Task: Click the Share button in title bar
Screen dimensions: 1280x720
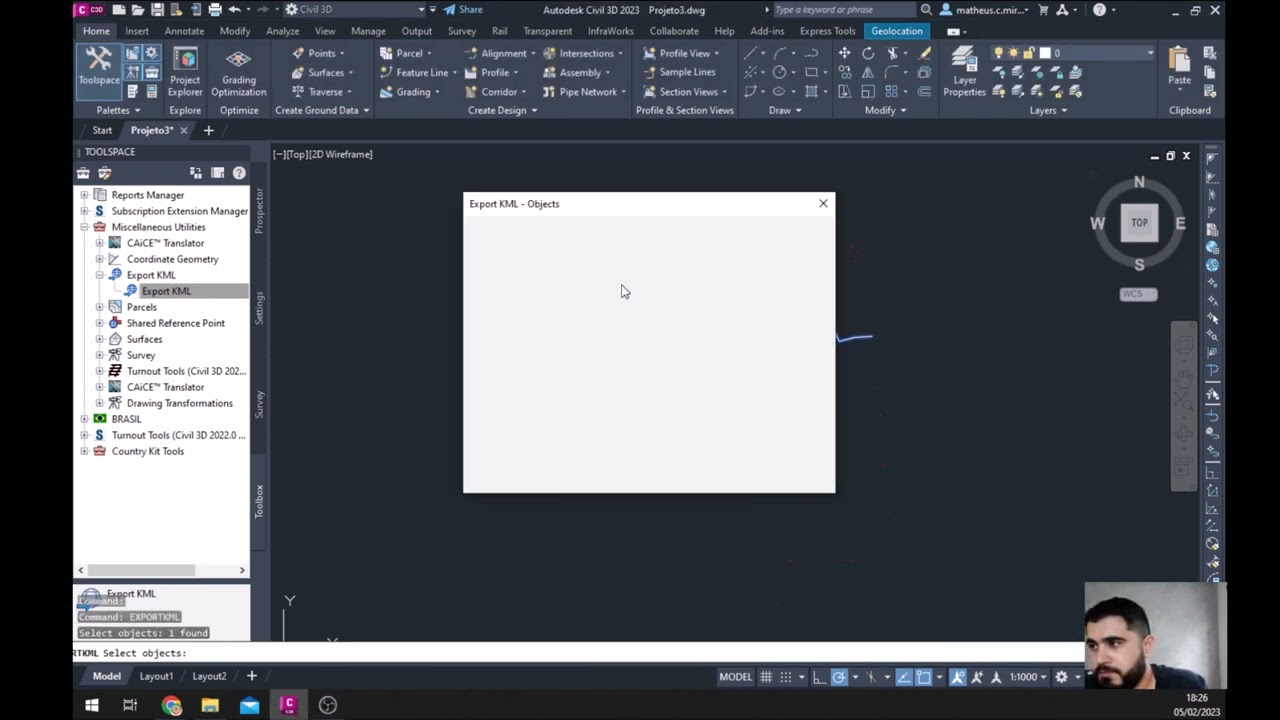Action: click(x=463, y=10)
